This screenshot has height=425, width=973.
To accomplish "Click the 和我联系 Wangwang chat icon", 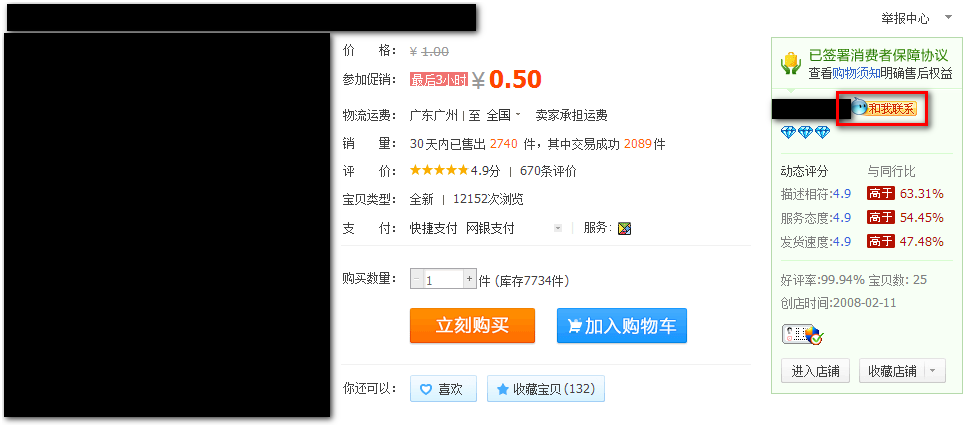I will tap(884, 109).
